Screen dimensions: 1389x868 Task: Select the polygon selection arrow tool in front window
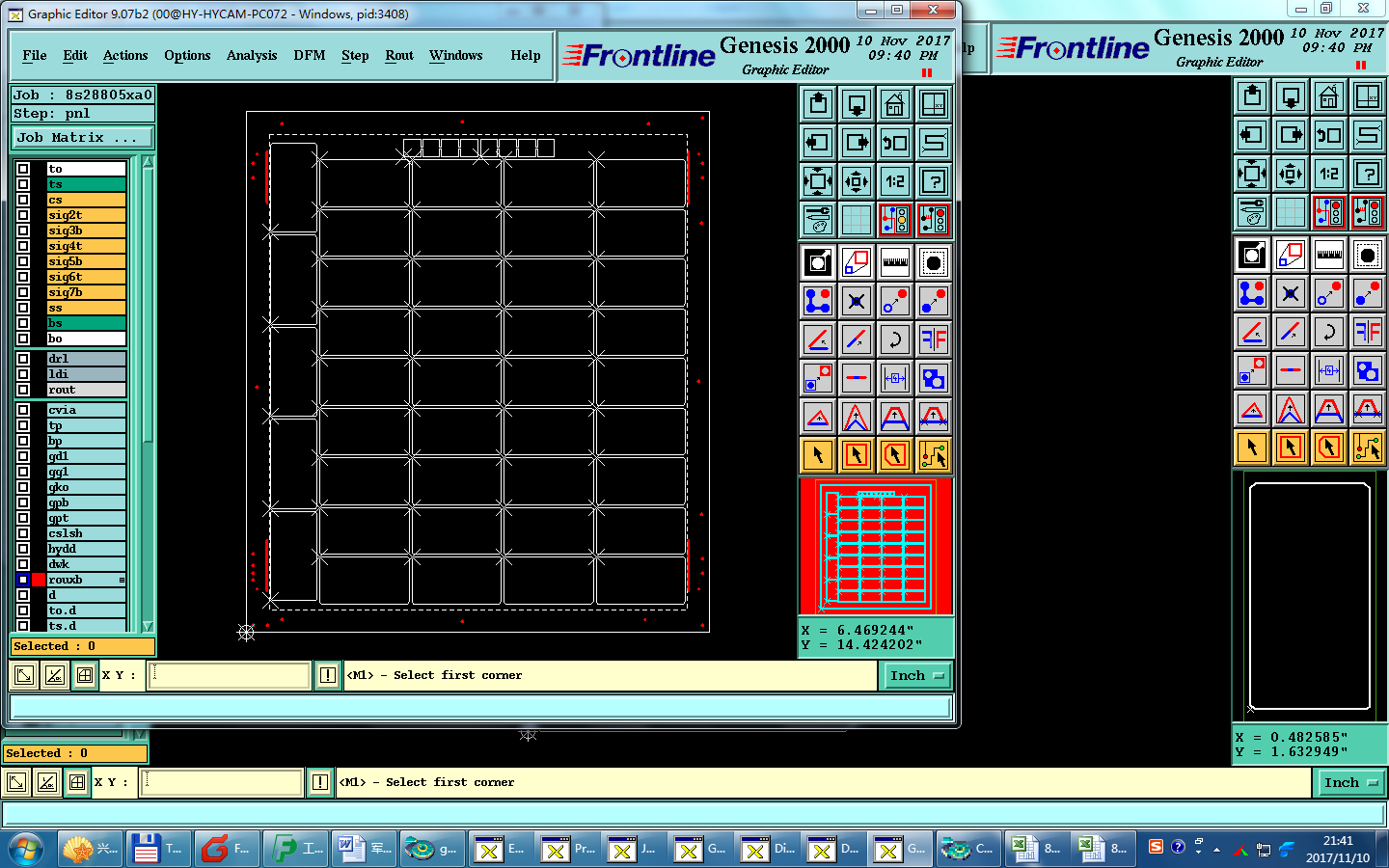coord(895,454)
